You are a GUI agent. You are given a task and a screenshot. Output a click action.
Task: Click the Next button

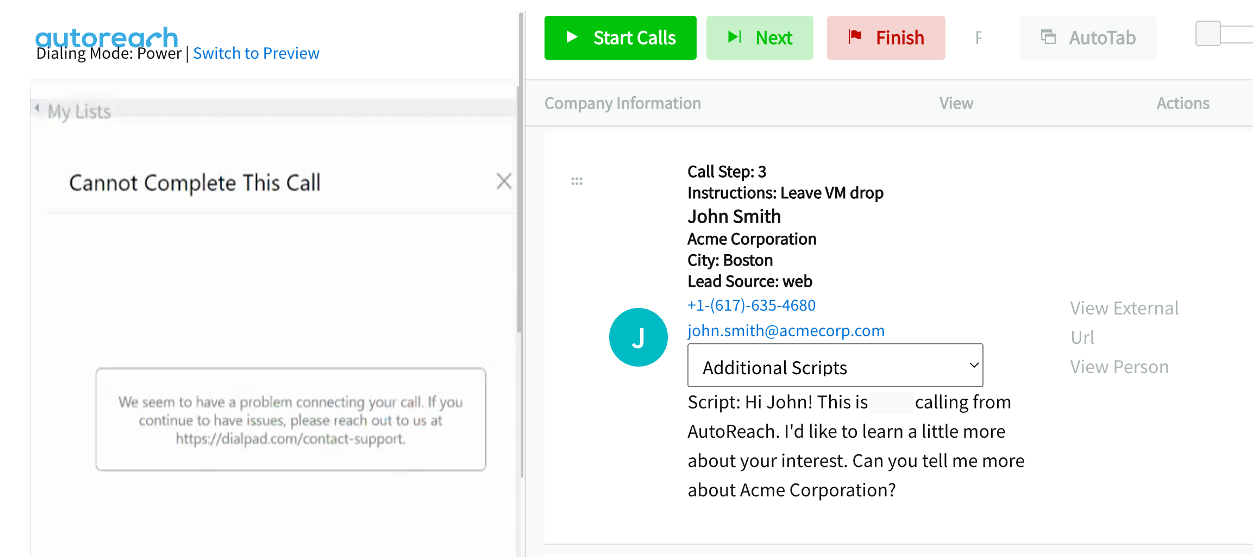pyautogui.click(x=760, y=38)
